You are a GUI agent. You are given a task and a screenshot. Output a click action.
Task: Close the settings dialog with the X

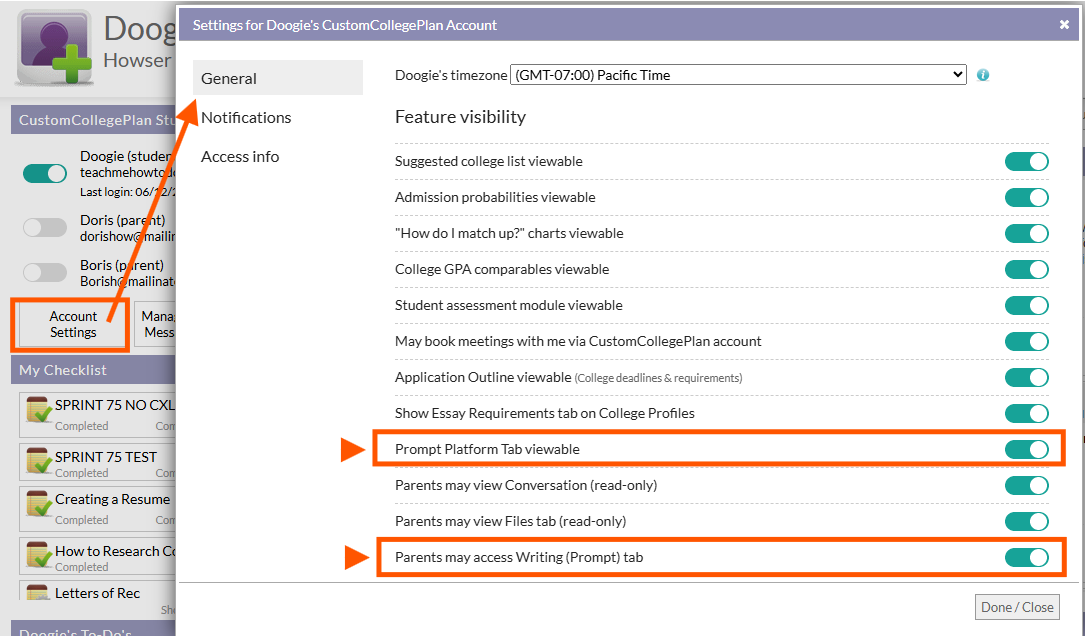coord(1064,25)
